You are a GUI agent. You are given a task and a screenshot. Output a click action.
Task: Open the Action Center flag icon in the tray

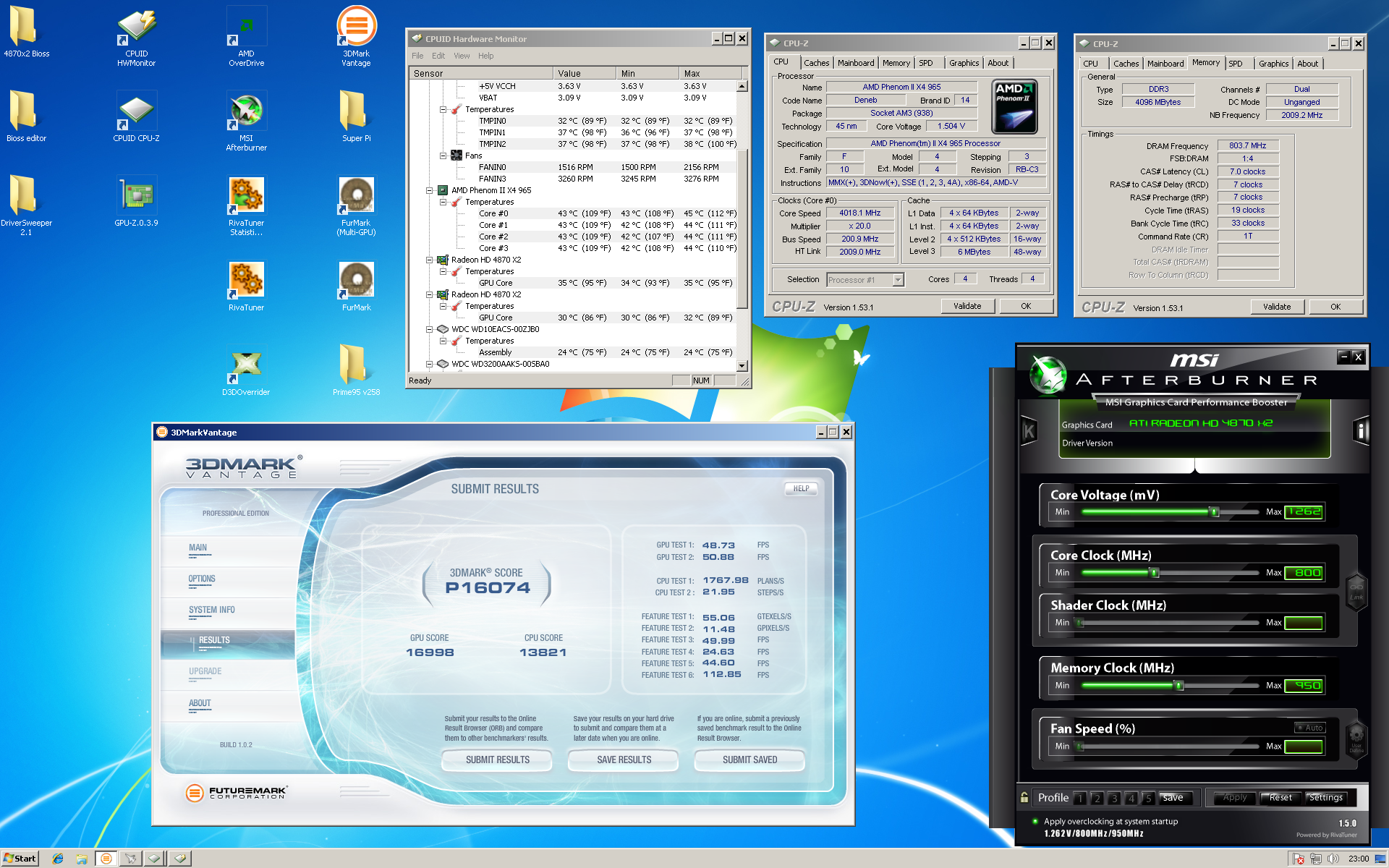tap(1299, 859)
